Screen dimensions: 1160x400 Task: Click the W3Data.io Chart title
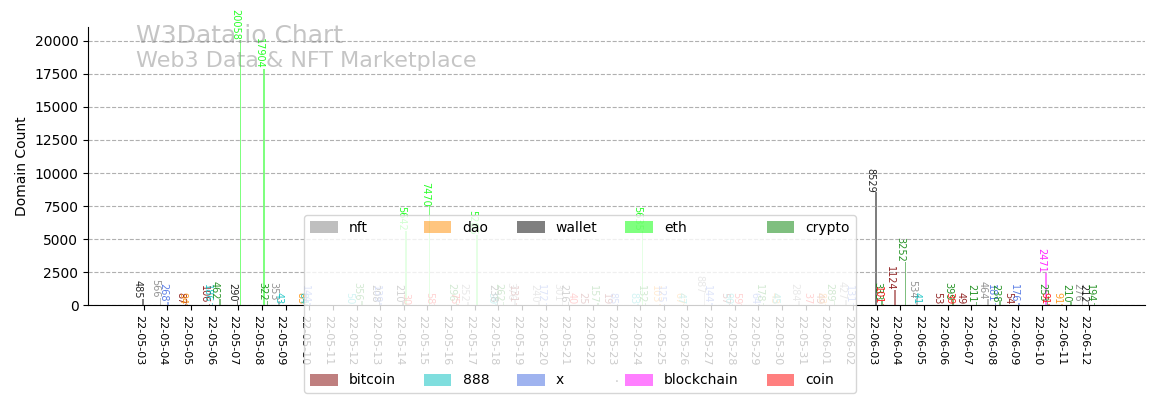pos(239,36)
